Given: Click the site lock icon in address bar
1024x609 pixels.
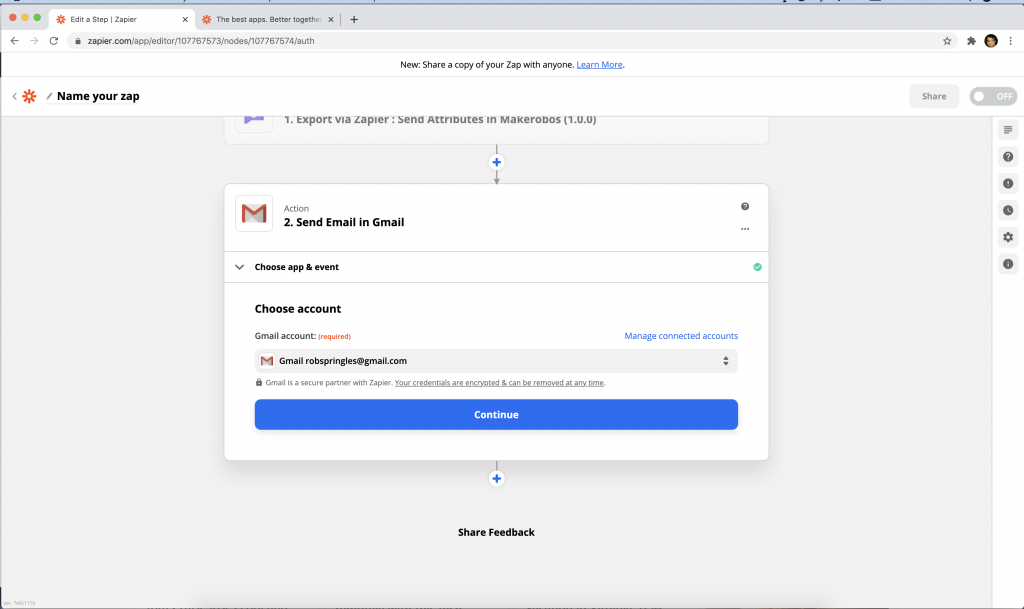Looking at the screenshot, I should pyautogui.click(x=78, y=40).
